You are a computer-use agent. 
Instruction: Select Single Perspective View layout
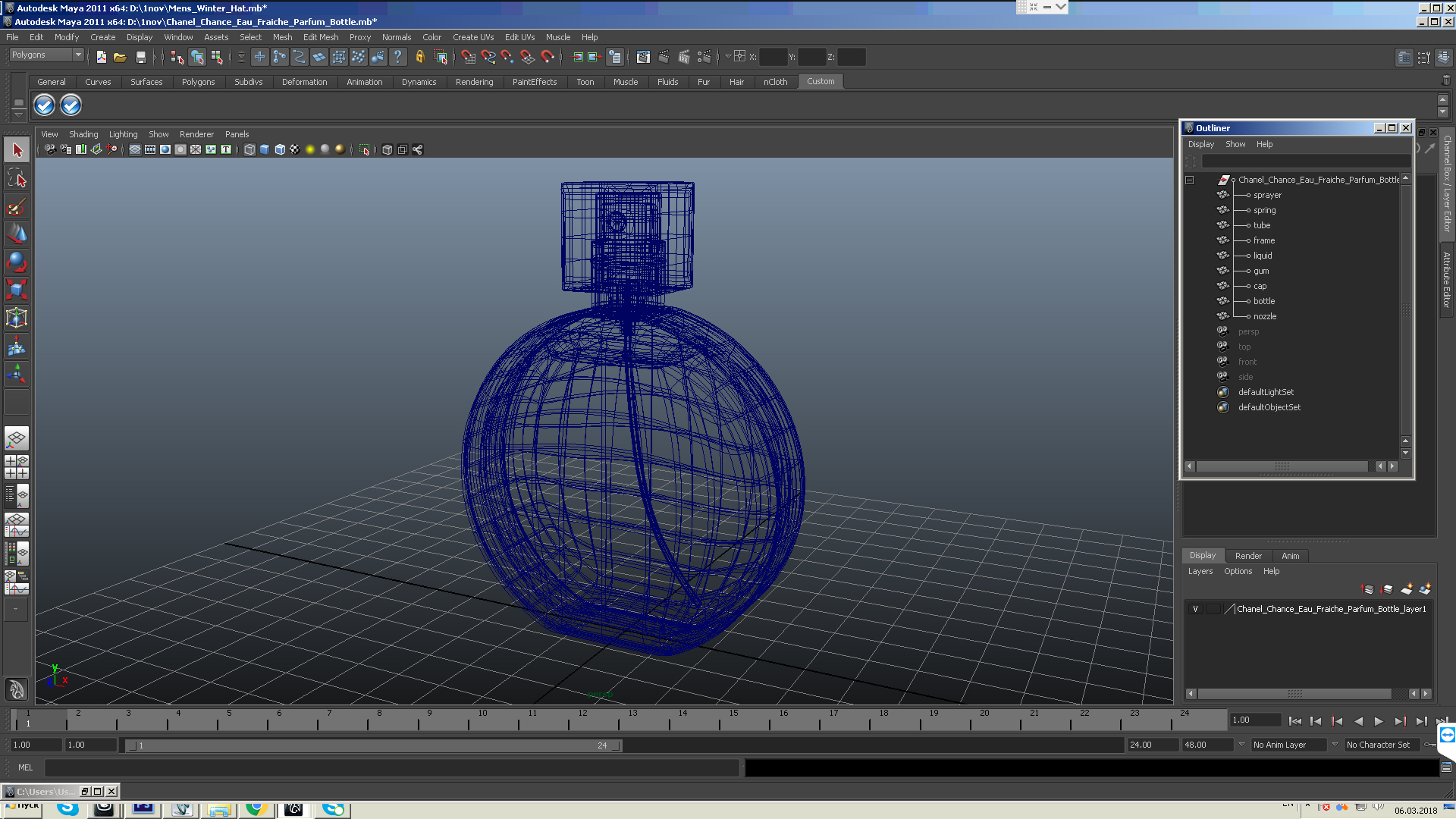pyautogui.click(x=17, y=439)
